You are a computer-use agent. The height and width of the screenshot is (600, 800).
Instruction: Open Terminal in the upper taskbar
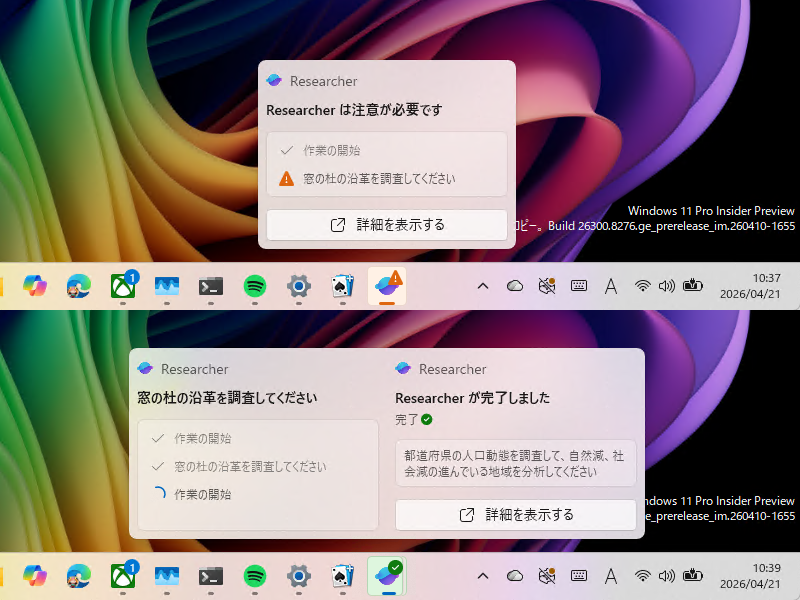211,286
